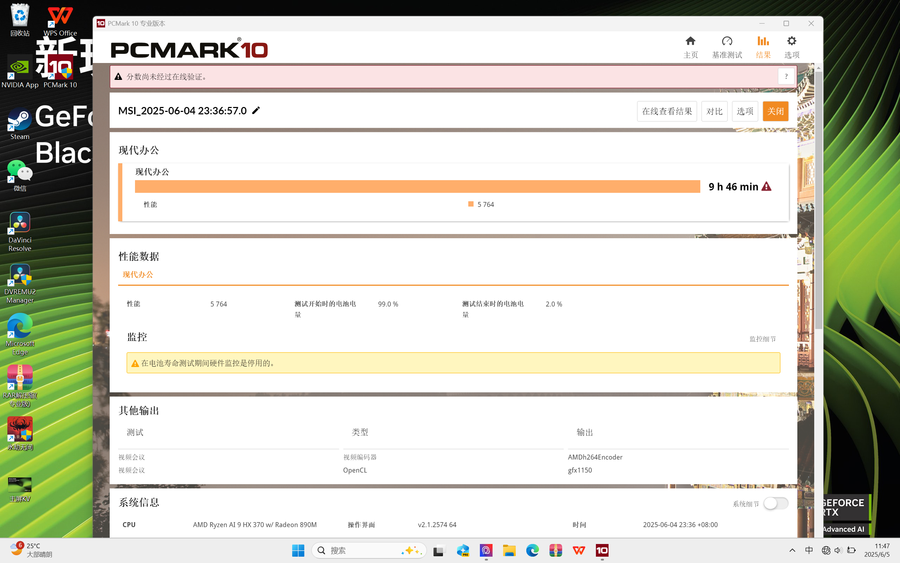The width and height of the screenshot is (900, 563).
Task: Click the orange 现代办公 battery life bar
Action: [x=417, y=187]
